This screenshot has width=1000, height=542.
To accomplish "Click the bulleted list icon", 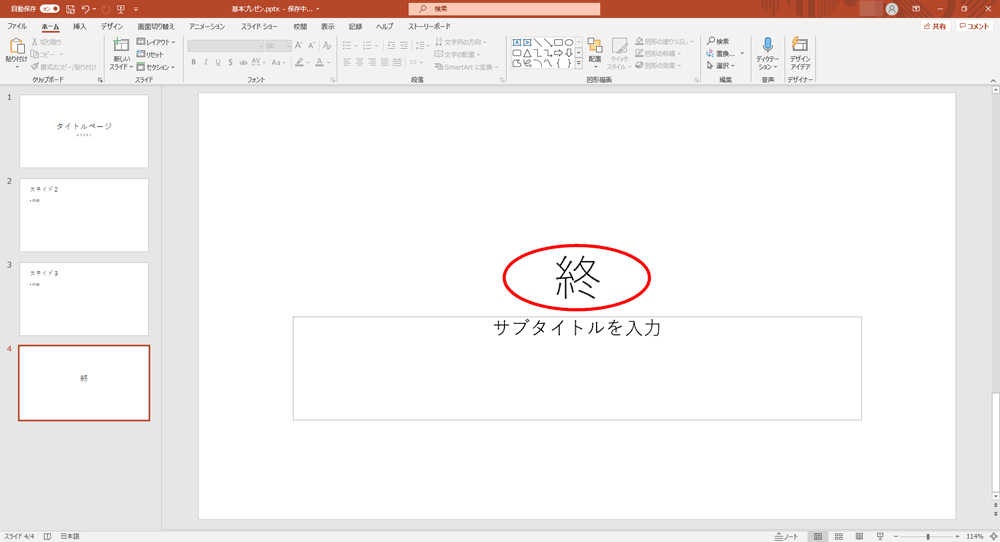I will (x=347, y=46).
